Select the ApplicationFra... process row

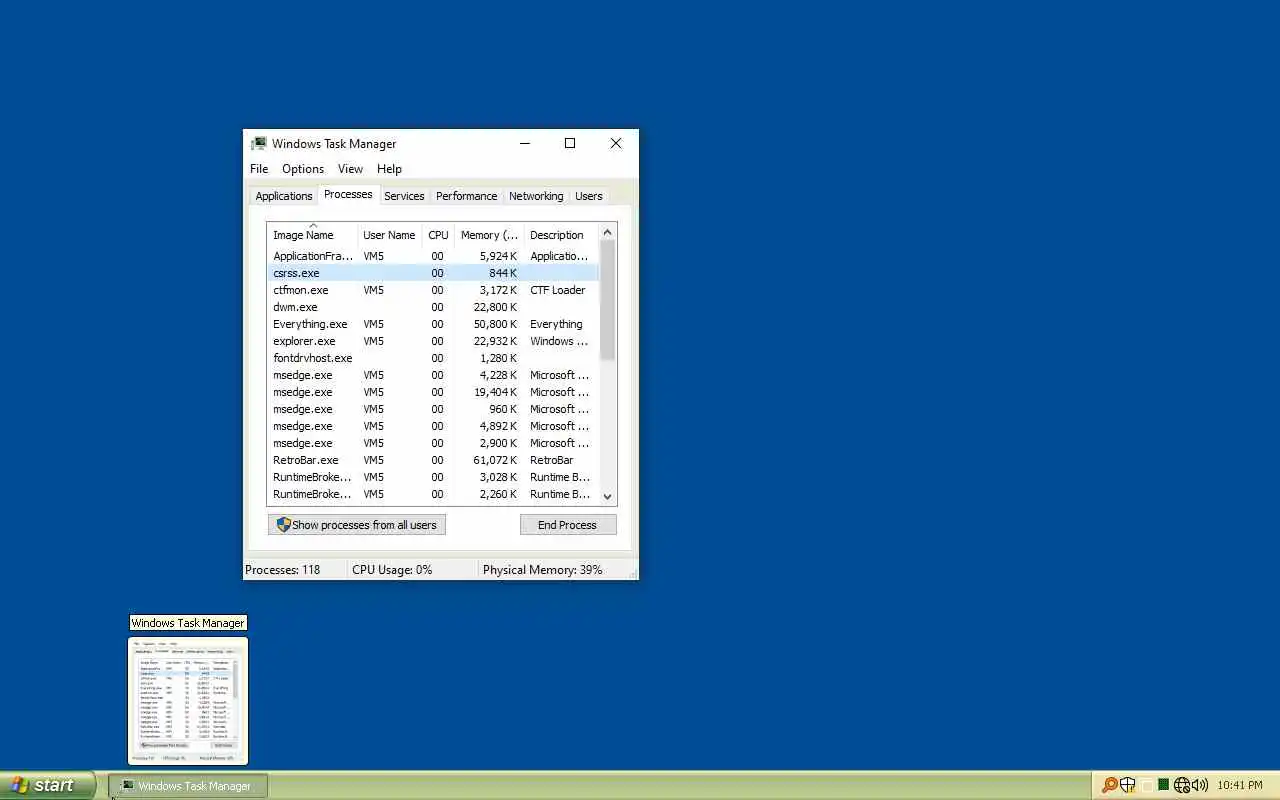[x=433, y=256]
